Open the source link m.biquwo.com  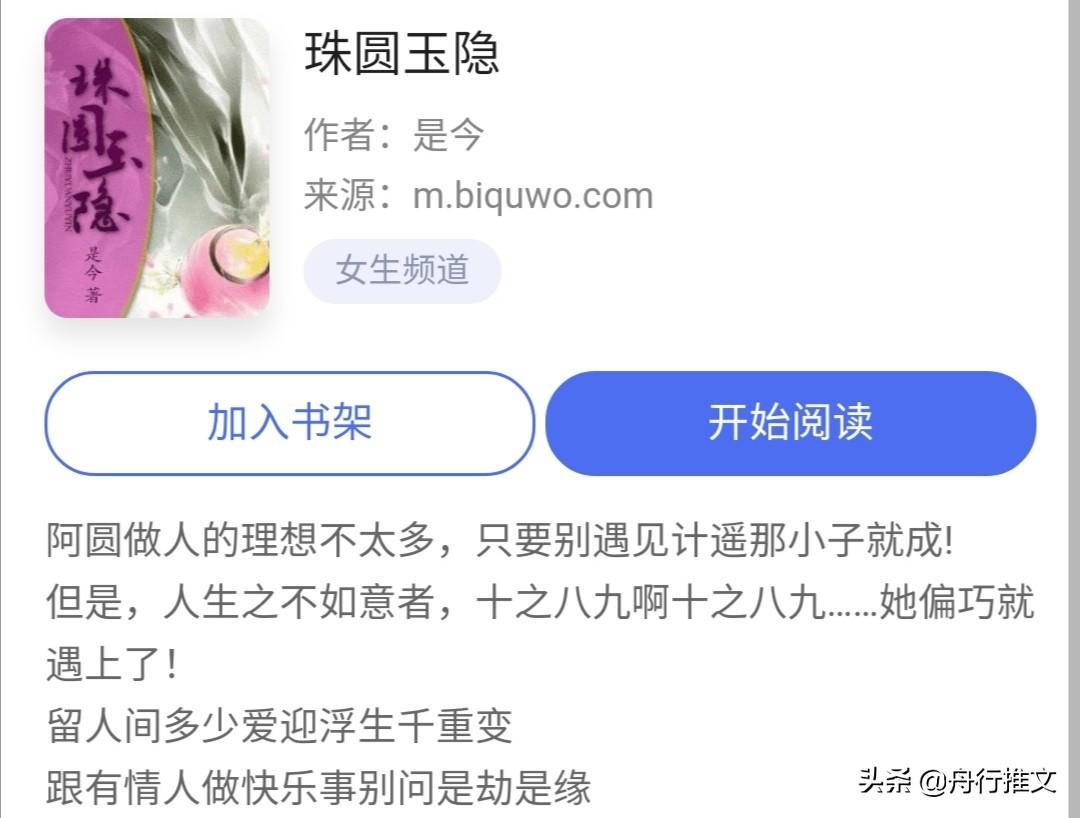tap(532, 196)
